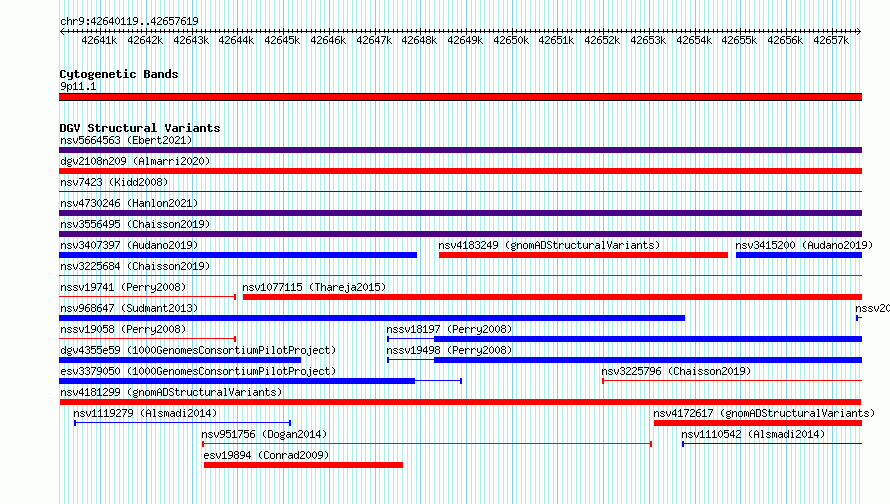Screen dimensions: 890x504
Task: Click esv19894 (Conrad2009) red bar
Action: coord(303,465)
